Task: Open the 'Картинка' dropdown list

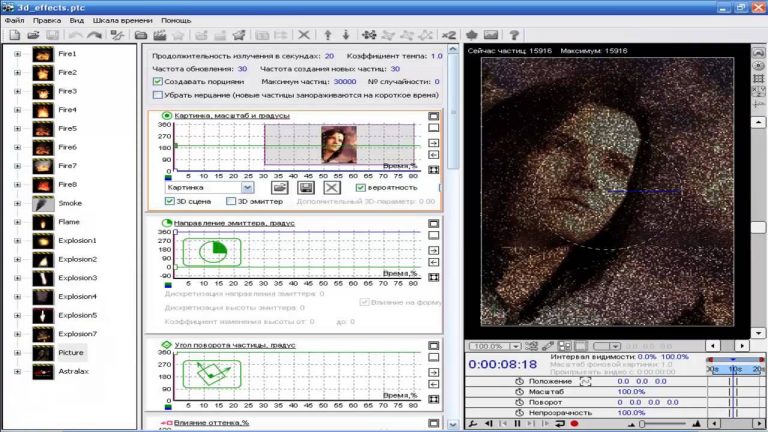Action: (x=247, y=187)
